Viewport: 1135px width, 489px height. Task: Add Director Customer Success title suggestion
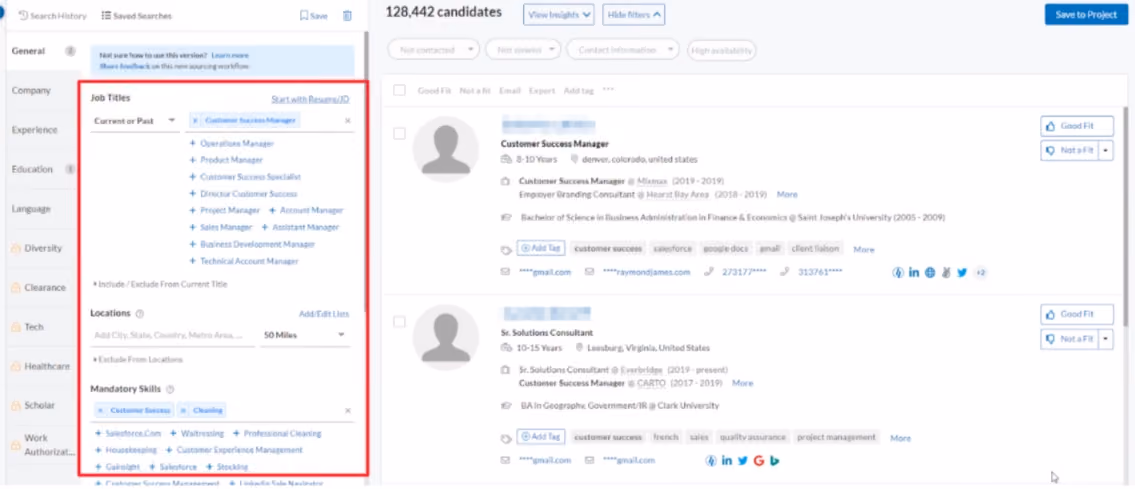point(243,194)
